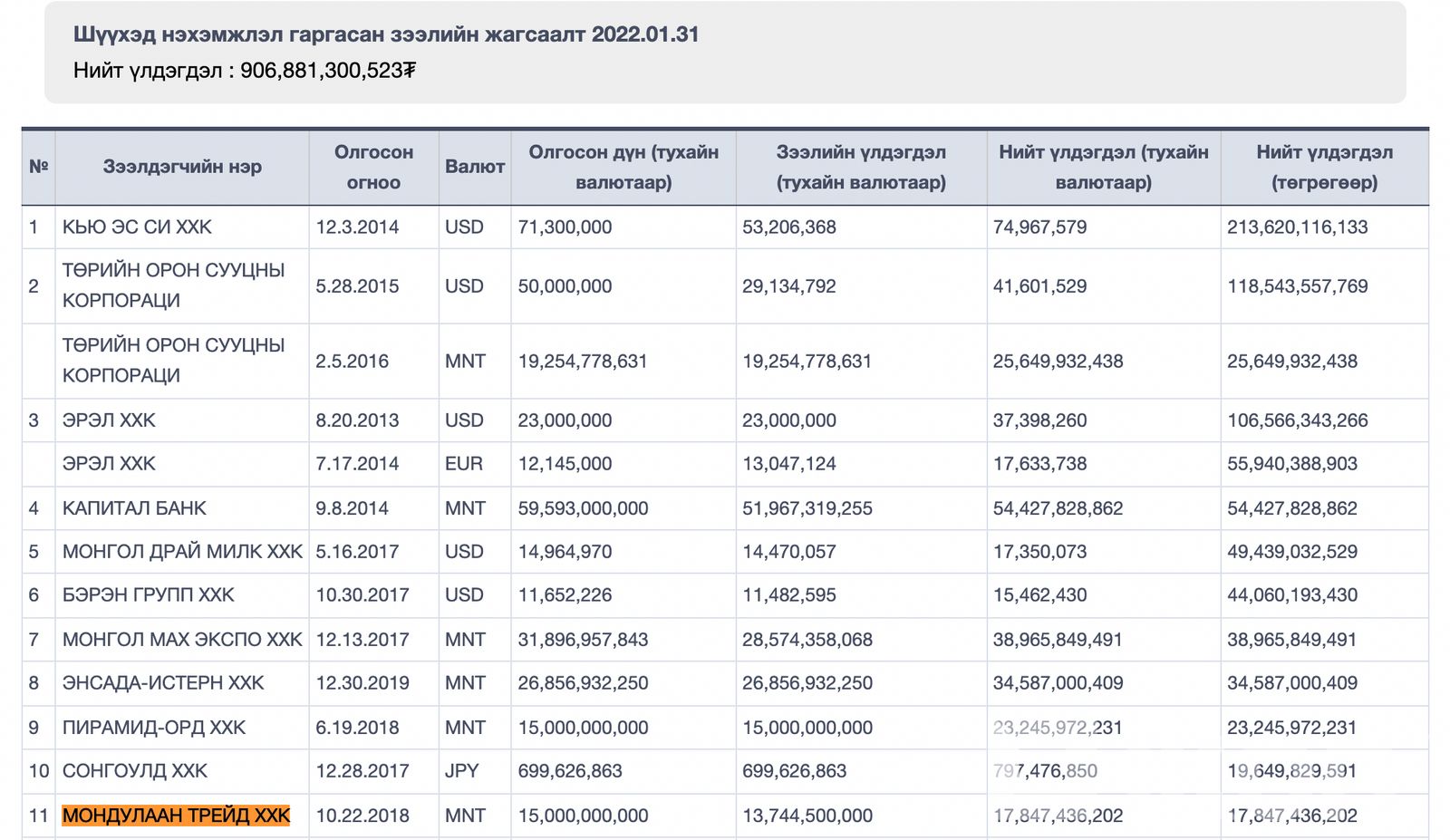Select the КЬЮ ЭС СИ ХХК row name
The width and height of the screenshot is (1450, 840).
click(137, 227)
